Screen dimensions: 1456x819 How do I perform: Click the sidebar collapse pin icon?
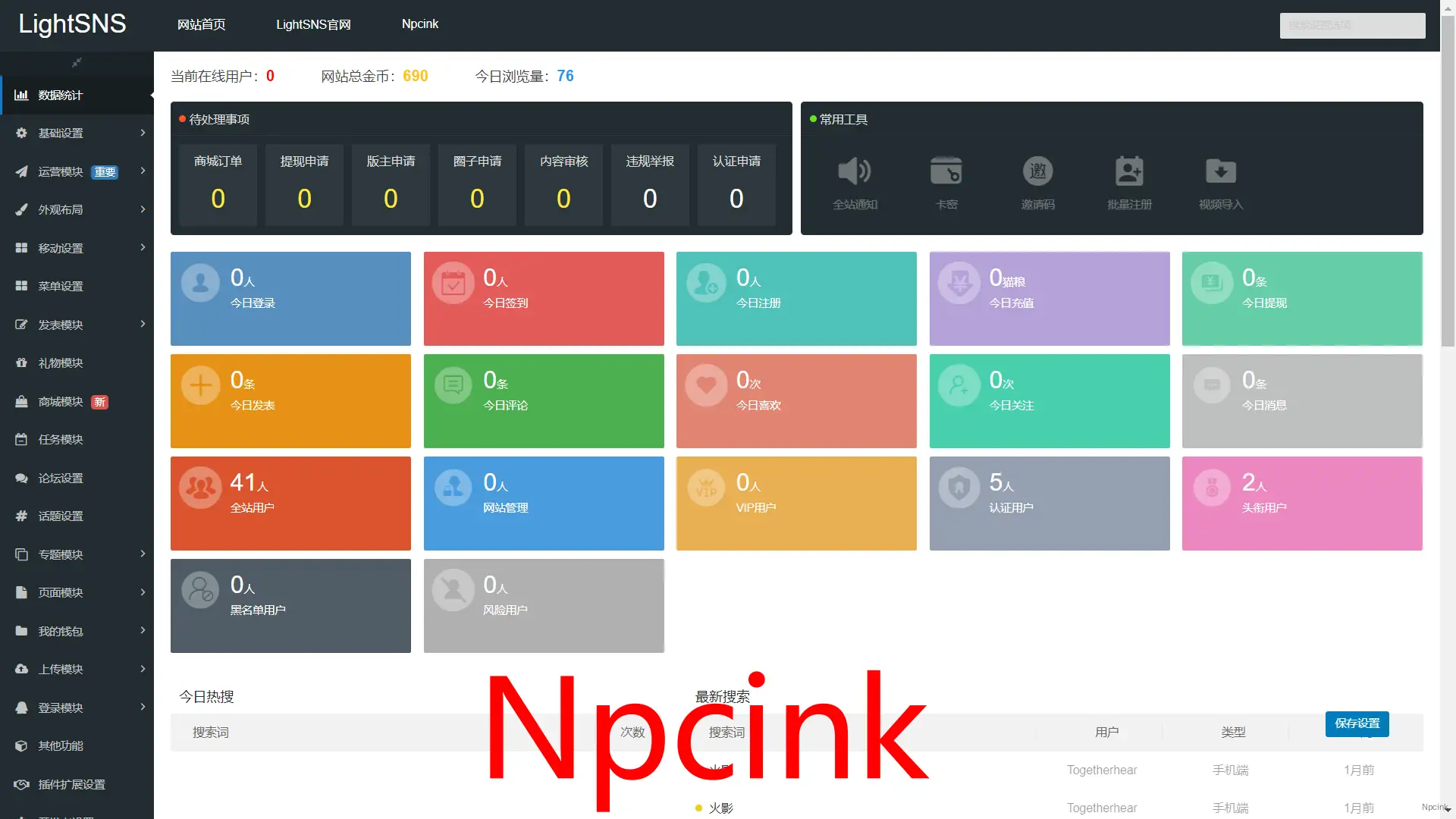77,63
